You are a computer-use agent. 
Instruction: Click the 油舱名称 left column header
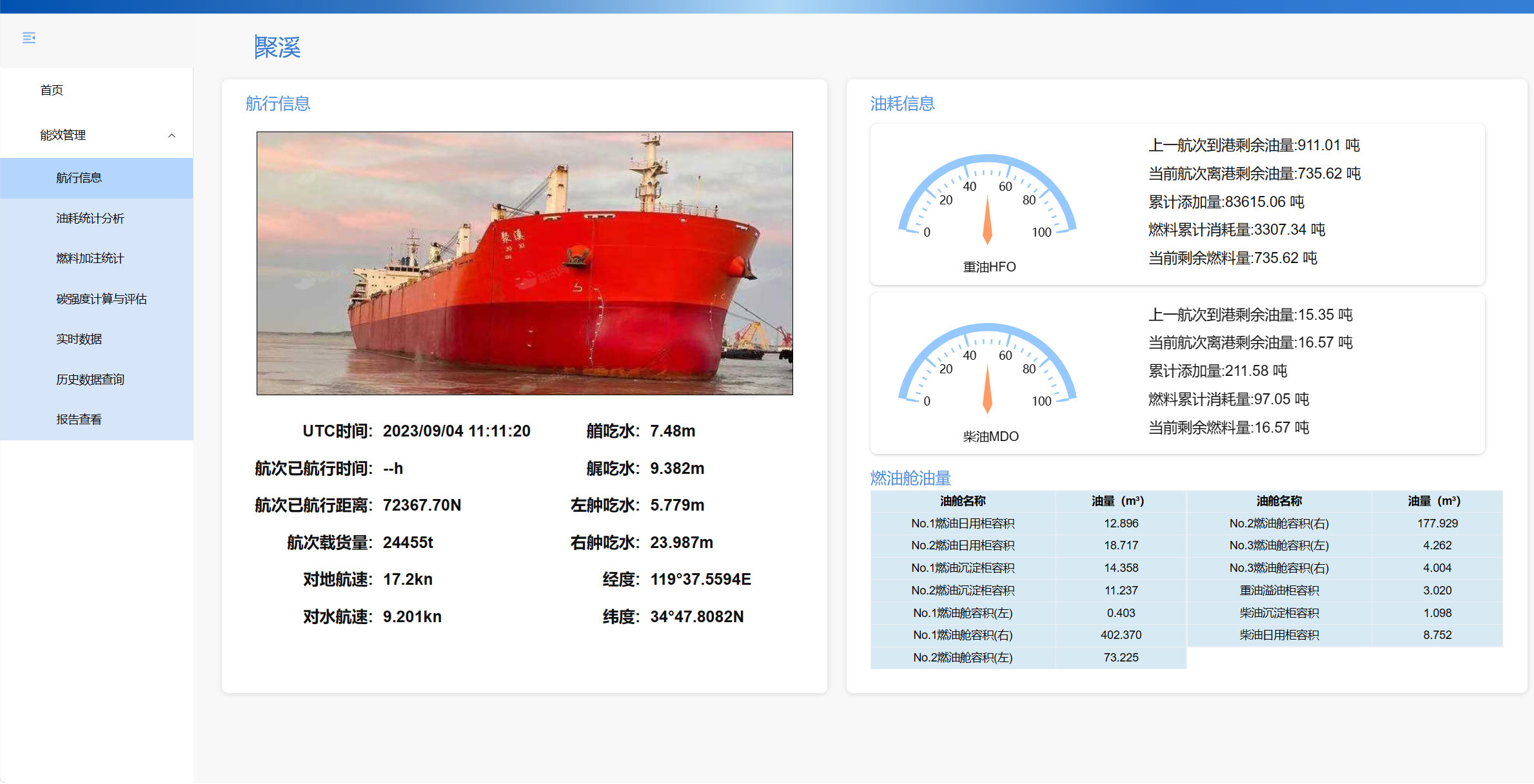coord(962,501)
